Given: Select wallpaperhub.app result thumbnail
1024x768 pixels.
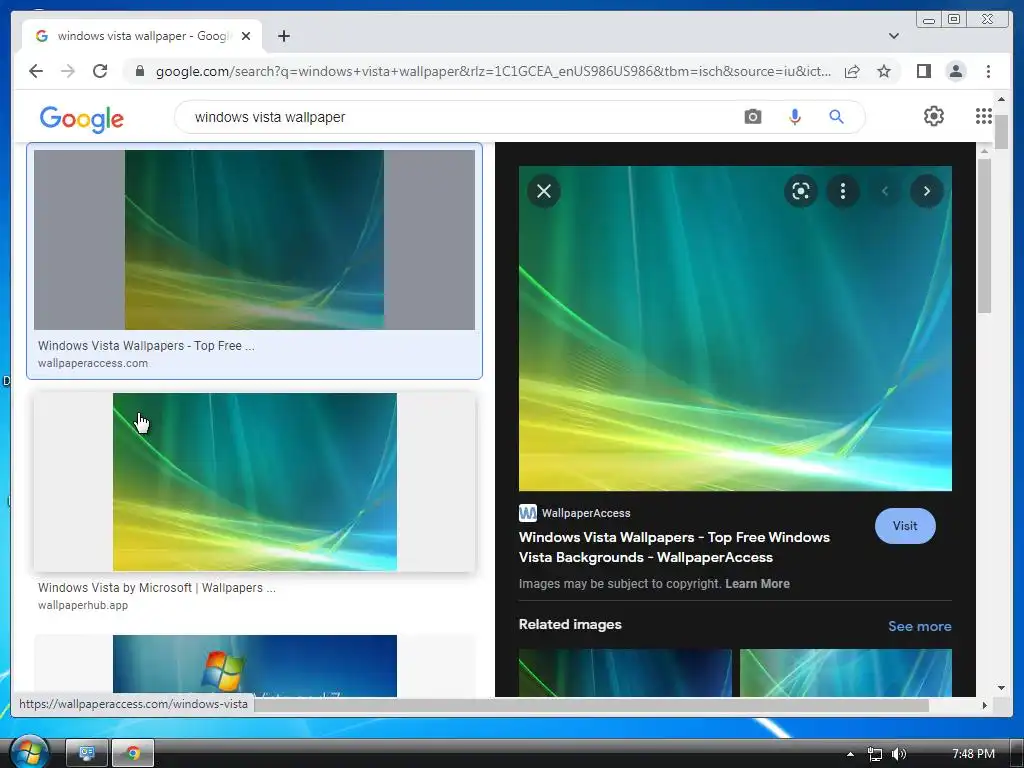Looking at the screenshot, I should 254,482.
